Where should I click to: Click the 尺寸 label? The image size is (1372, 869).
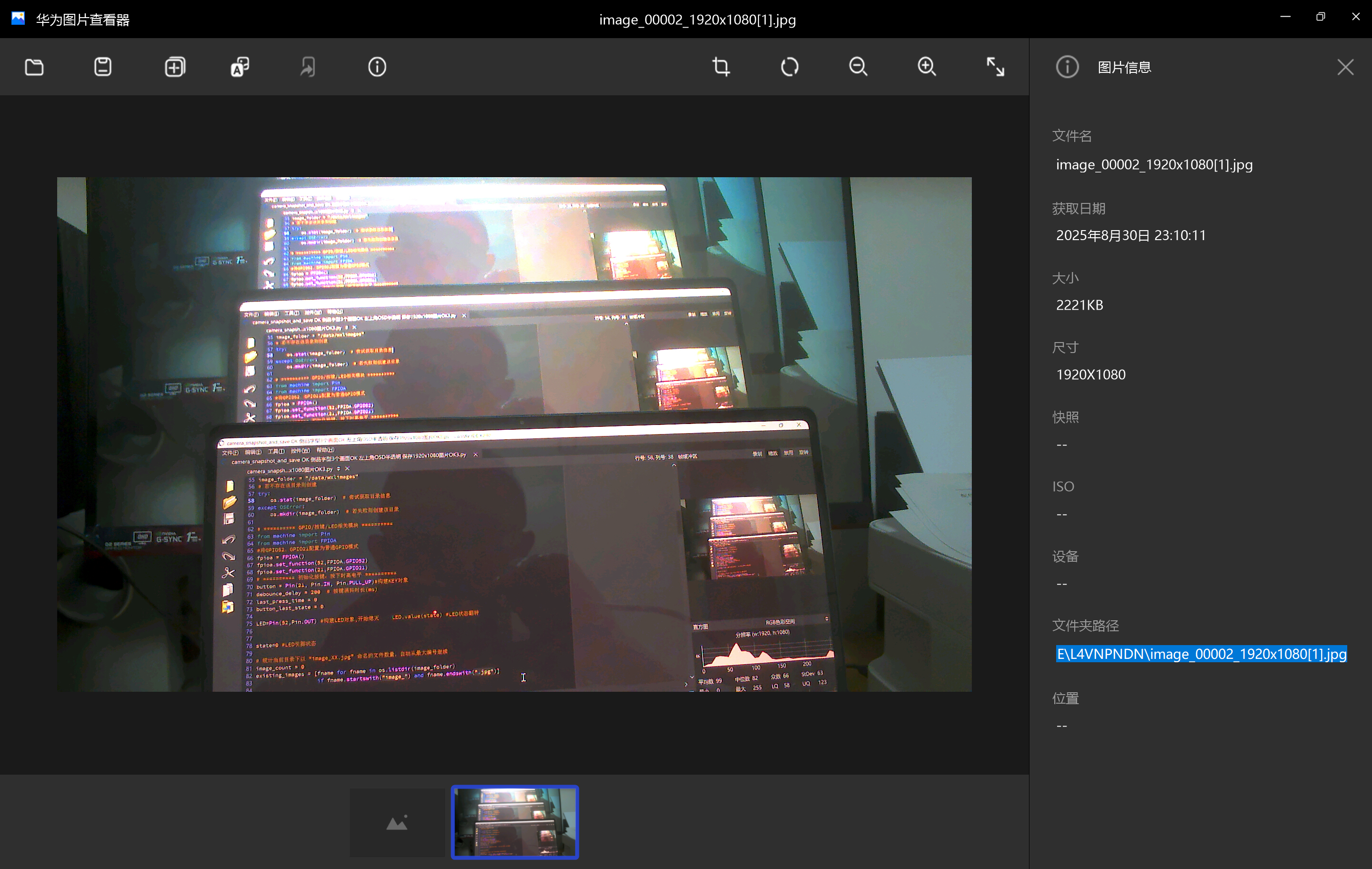click(1065, 347)
